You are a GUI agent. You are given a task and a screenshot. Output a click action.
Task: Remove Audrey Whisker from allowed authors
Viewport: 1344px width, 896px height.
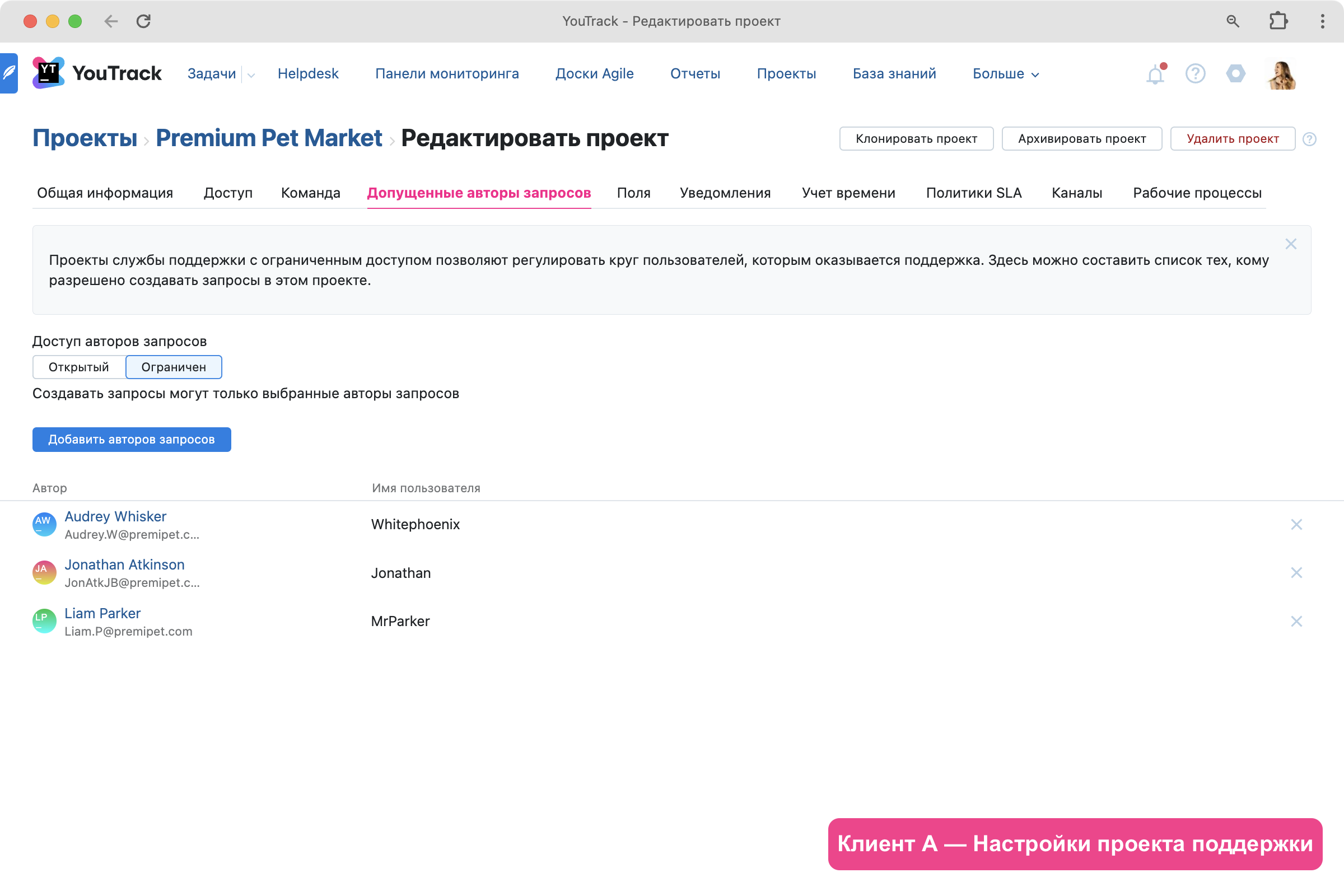pyautogui.click(x=1296, y=525)
